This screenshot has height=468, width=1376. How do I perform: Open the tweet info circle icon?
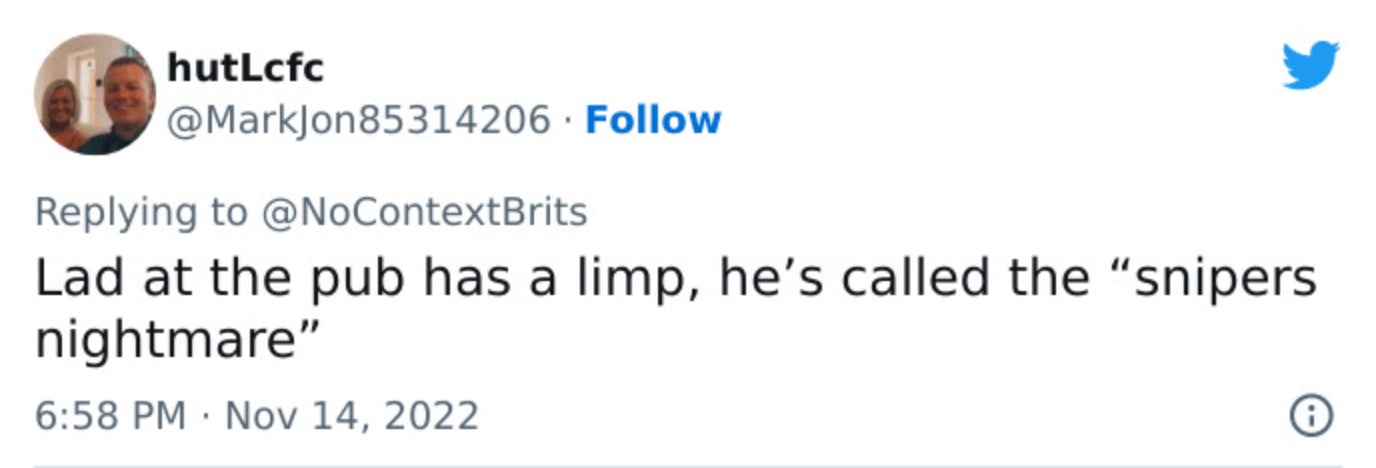coord(1312,414)
